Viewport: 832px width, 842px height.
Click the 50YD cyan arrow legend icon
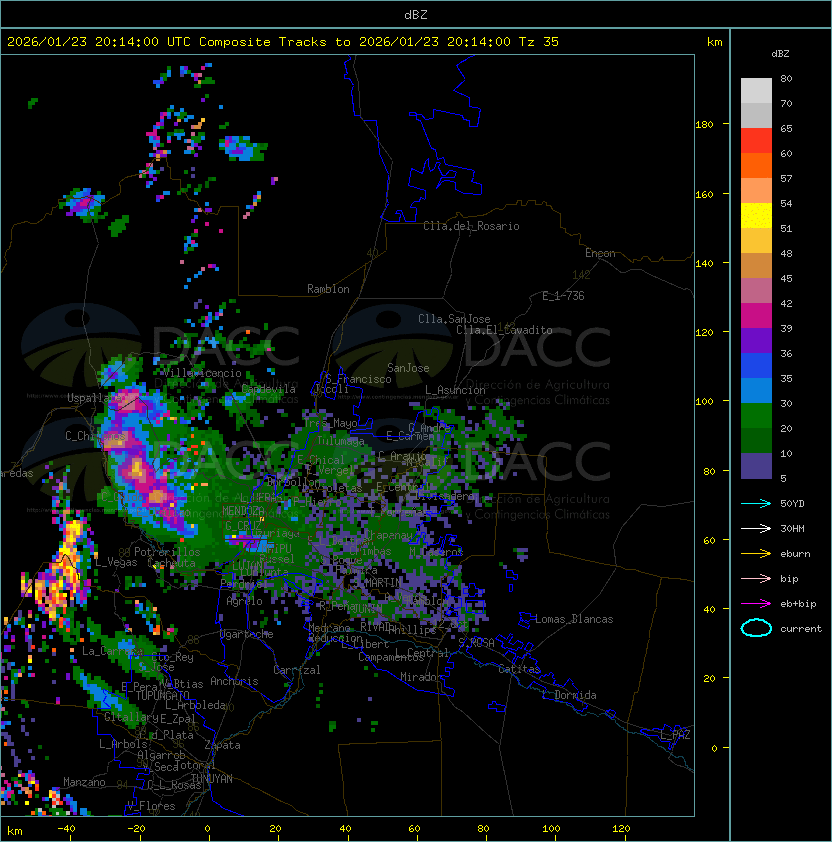click(x=756, y=504)
